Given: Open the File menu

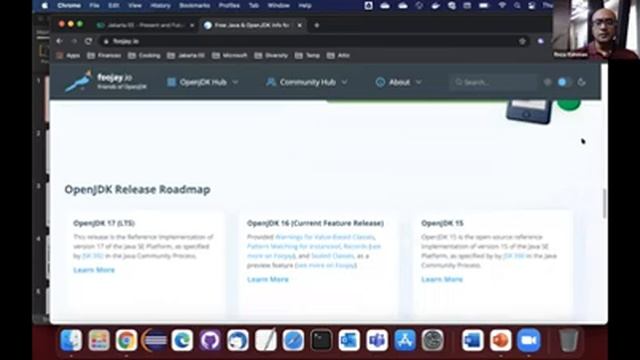Looking at the screenshot, I should [x=94, y=6].
